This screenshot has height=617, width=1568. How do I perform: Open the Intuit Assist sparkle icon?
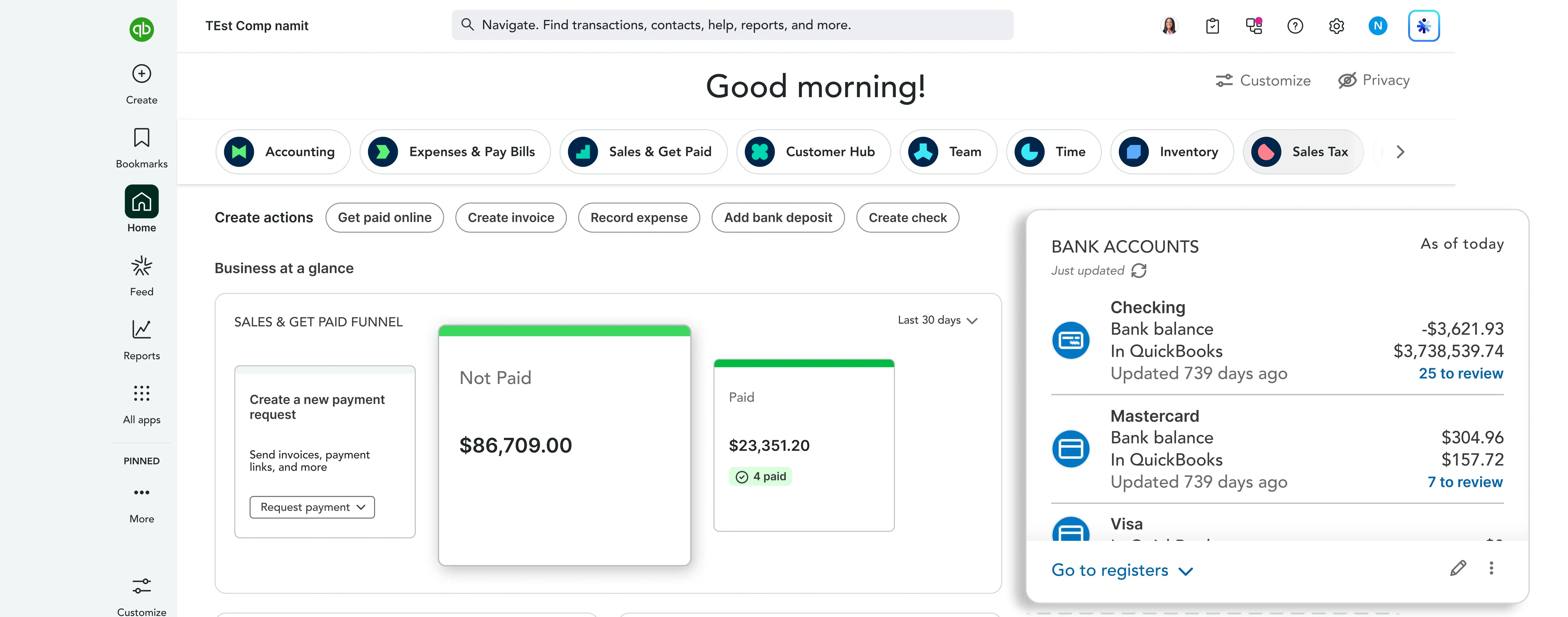[1424, 26]
